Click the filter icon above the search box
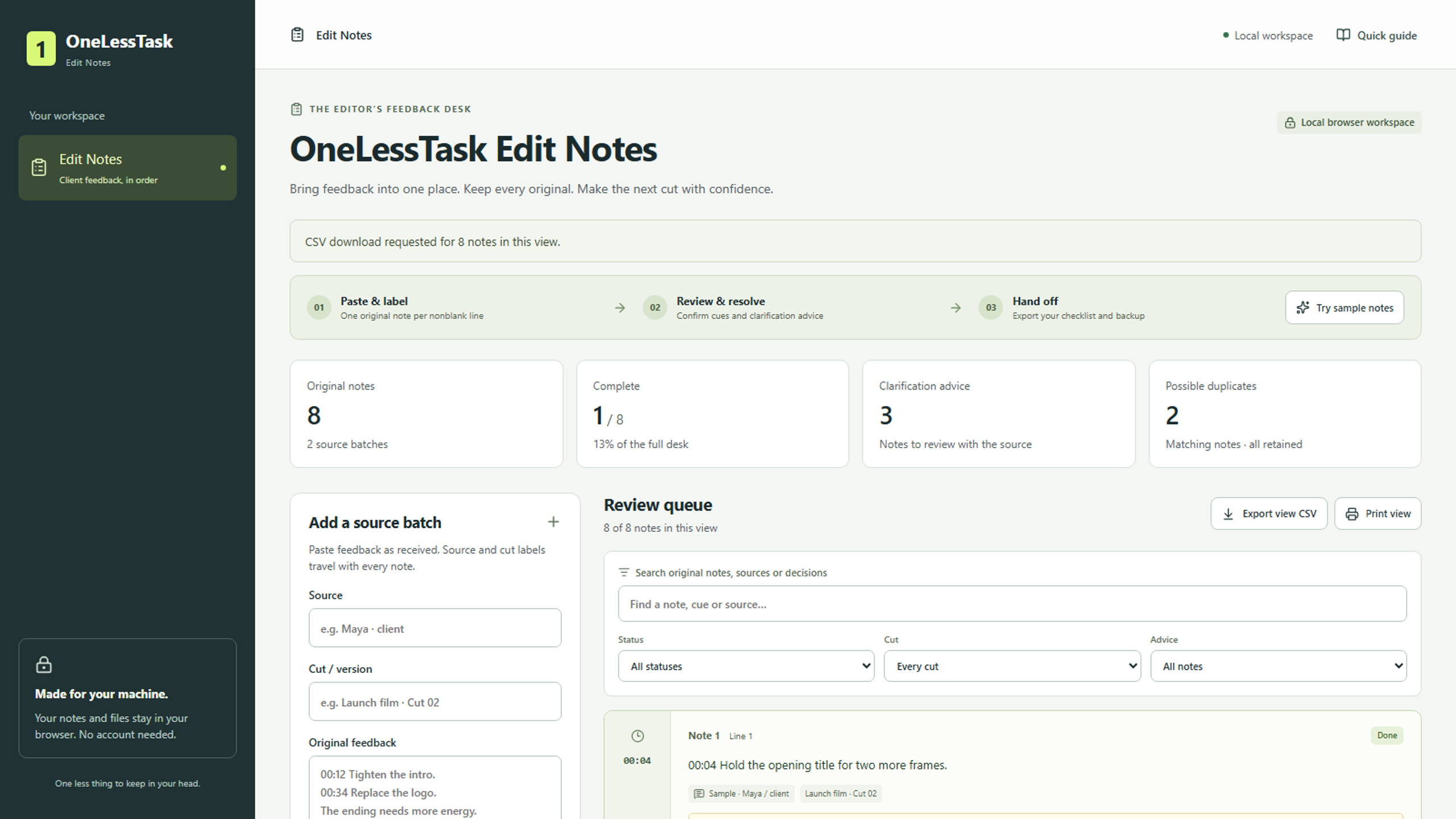1456x819 pixels. click(x=624, y=572)
